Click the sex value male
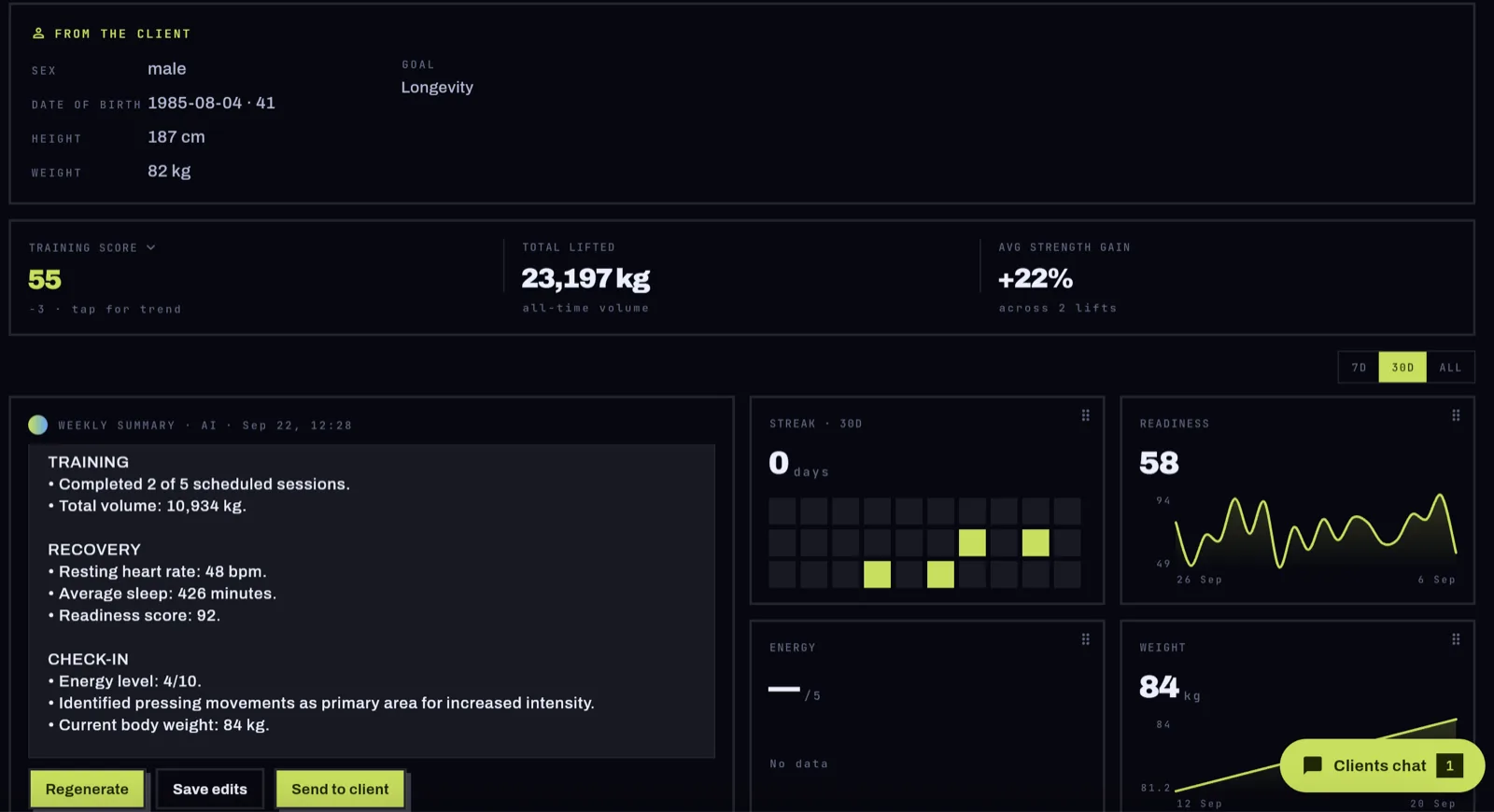The width and height of the screenshot is (1494, 812). [x=167, y=69]
